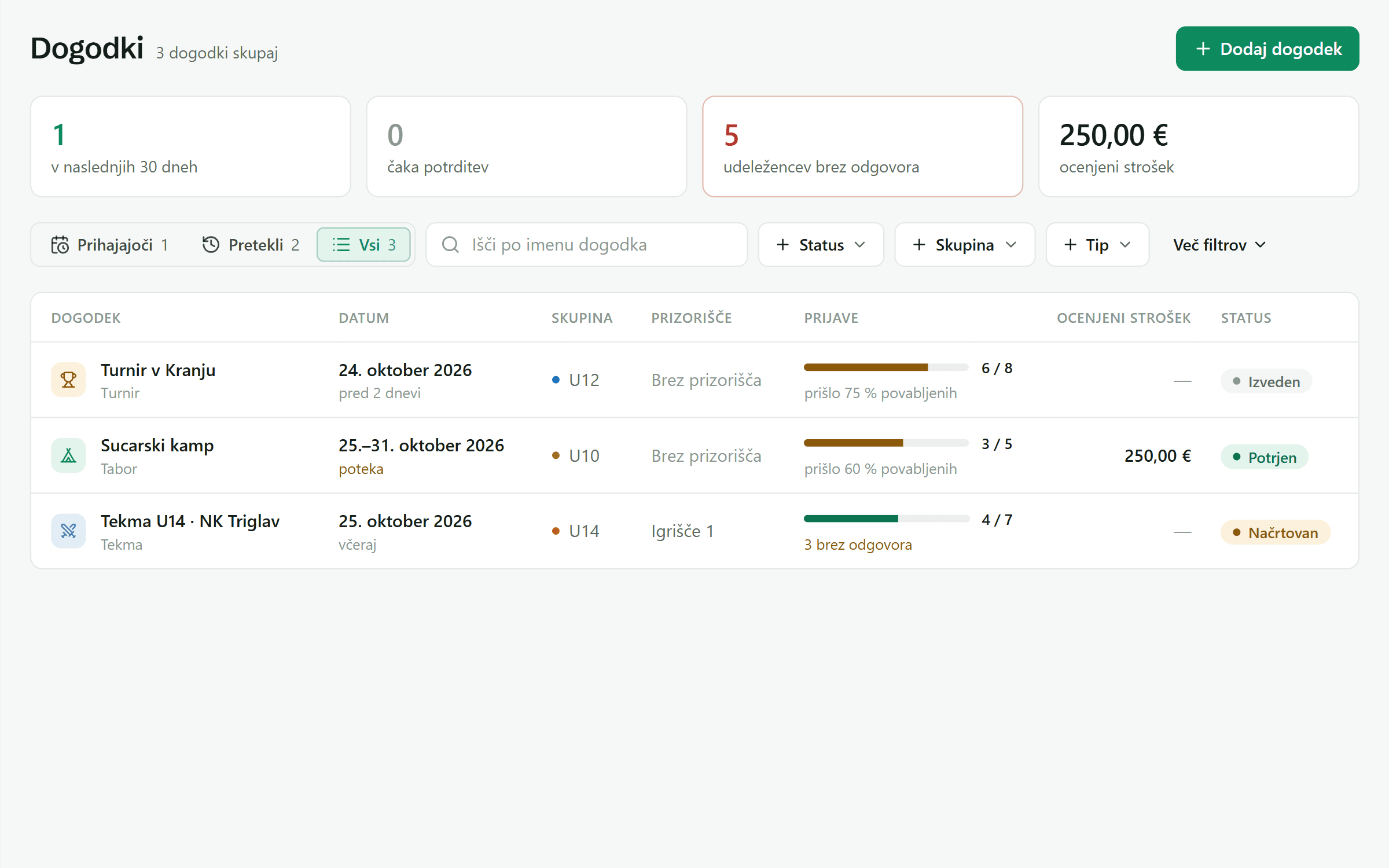Click the DATUM column header
Viewport: 1389px width, 868px height.
click(364, 318)
